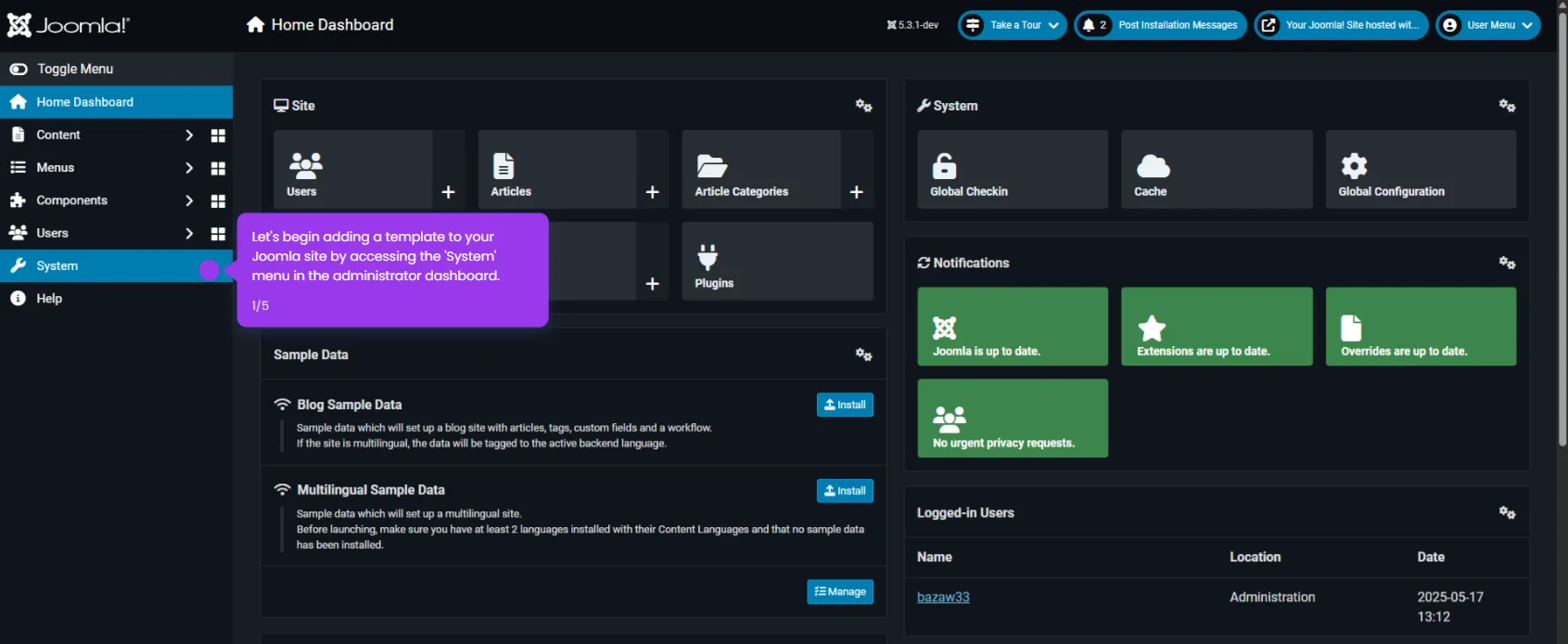Open Notifications module settings gear
This screenshot has width=1568, height=644.
coord(1507,263)
